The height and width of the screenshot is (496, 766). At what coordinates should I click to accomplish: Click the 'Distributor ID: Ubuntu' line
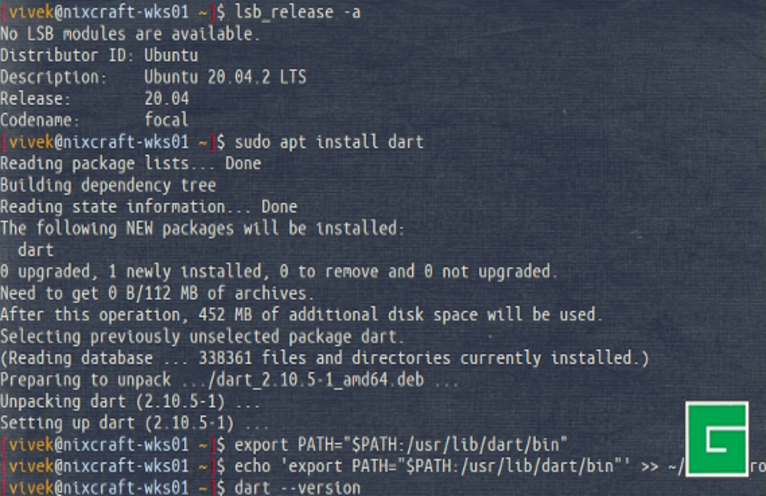click(x=99, y=55)
